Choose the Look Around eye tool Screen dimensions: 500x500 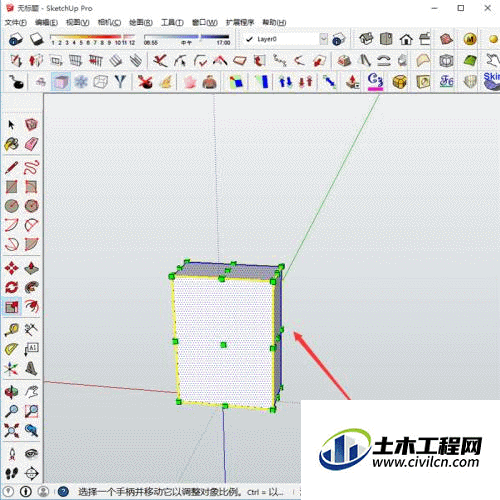[x=31, y=453]
